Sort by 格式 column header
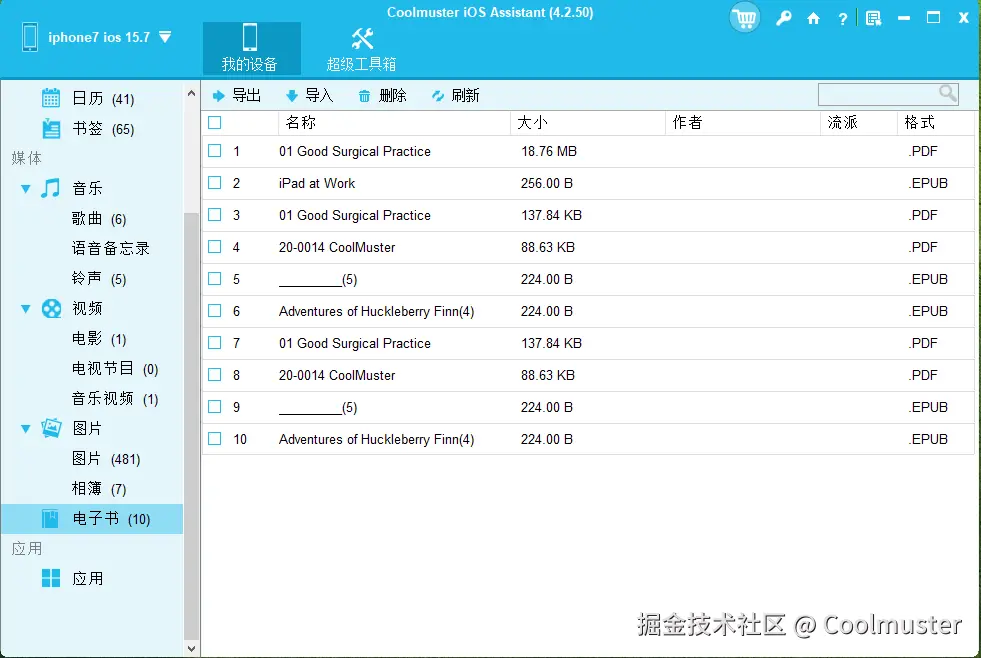The height and width of the screenshot is (658, 981). pyautogui.click(x=935, y=123)
